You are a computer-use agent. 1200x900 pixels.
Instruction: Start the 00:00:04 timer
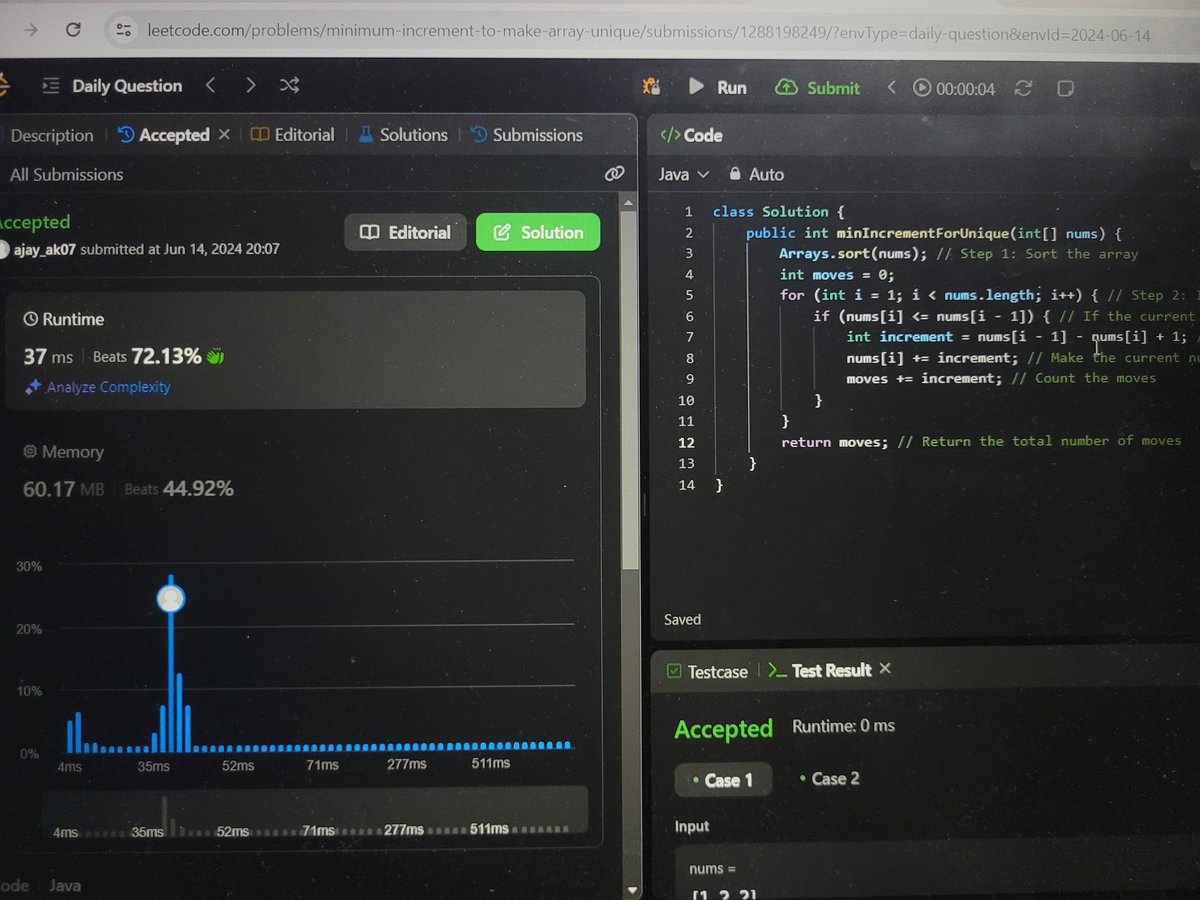point(954,89)
